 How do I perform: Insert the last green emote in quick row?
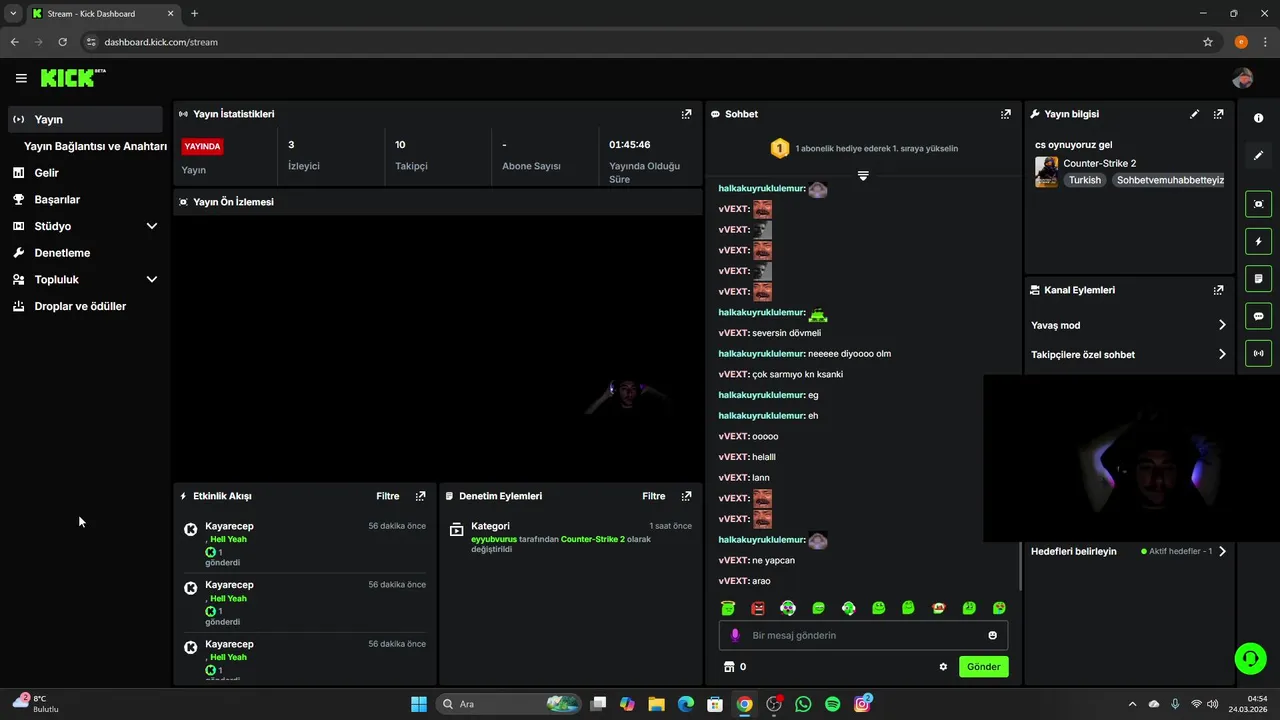tap(999, 608)
